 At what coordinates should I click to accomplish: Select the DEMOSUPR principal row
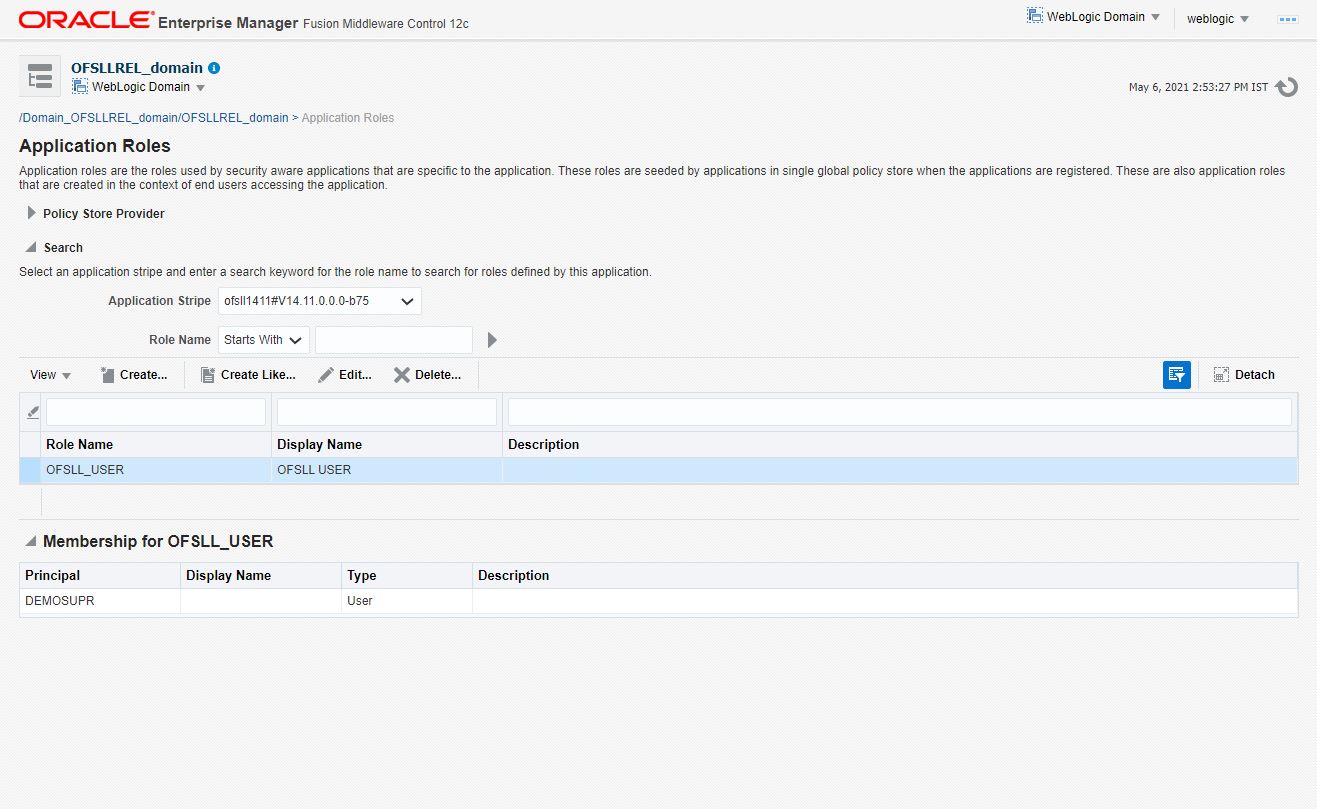[x=659, y=601]
